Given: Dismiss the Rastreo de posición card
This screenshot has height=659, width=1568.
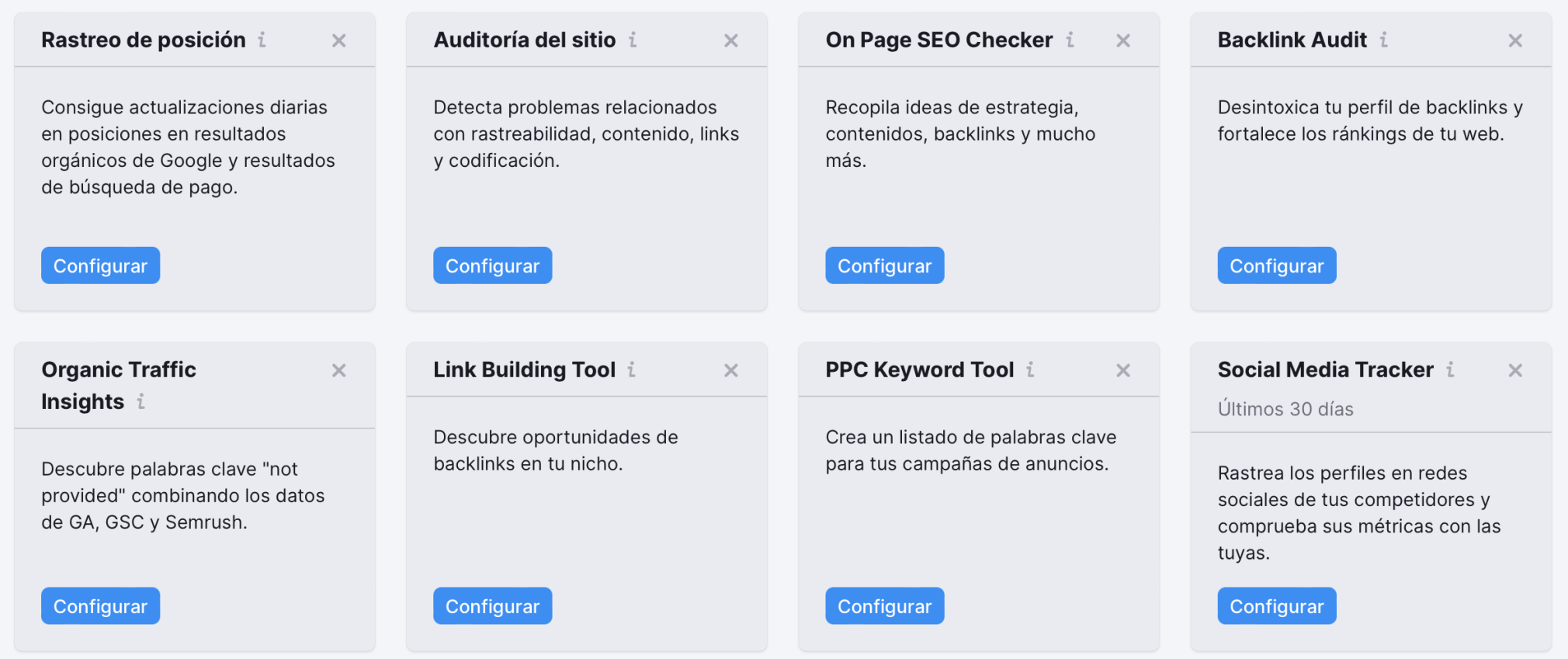Looking at the screenshot, I should point(339,40).
